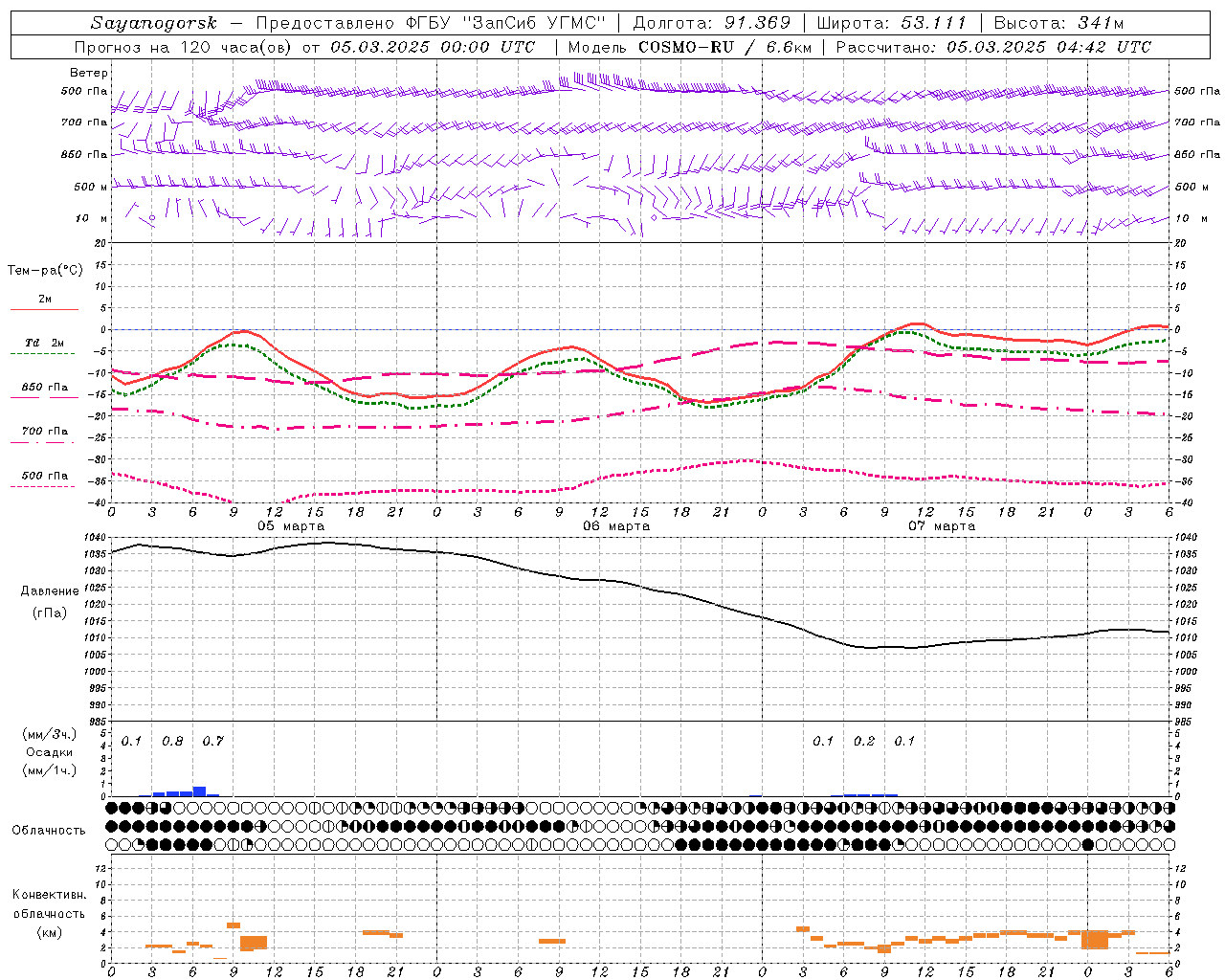Viewport: 1225px width, 980px height.
Task: Click the 'Широта: 53.111' header field
Action: [892, 23]
